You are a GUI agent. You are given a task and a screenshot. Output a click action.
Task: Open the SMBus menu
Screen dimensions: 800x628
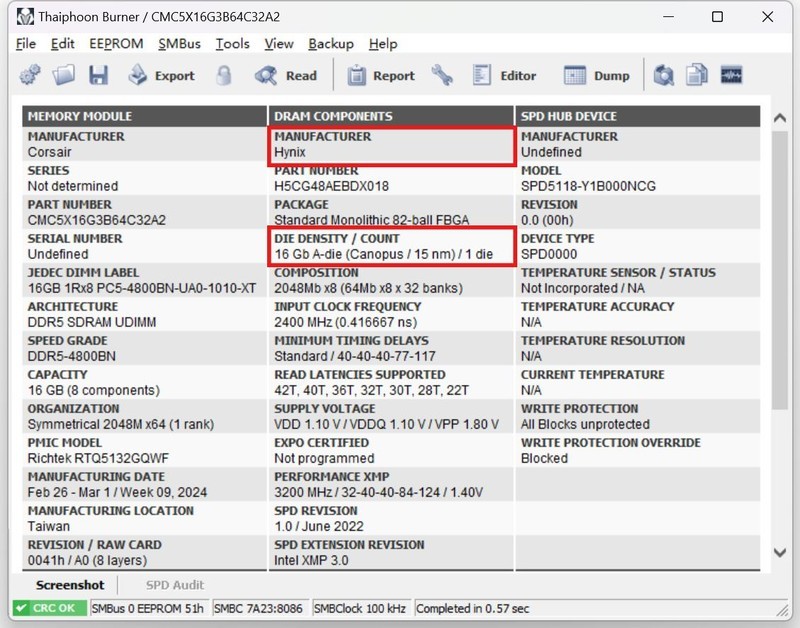point(178,44)
